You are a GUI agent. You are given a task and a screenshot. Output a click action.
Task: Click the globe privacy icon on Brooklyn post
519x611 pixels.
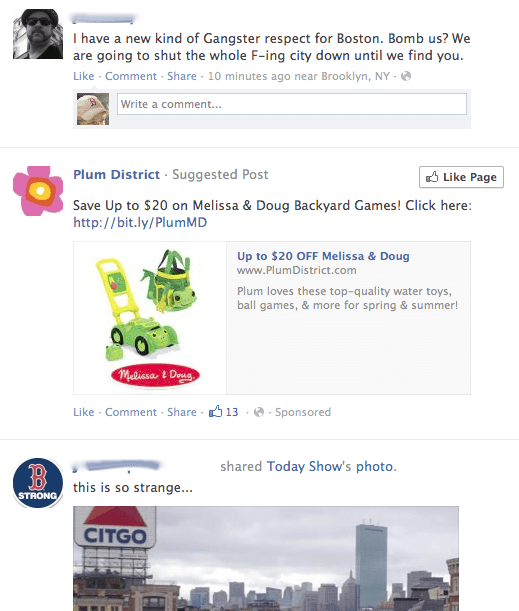pos(406,76)
